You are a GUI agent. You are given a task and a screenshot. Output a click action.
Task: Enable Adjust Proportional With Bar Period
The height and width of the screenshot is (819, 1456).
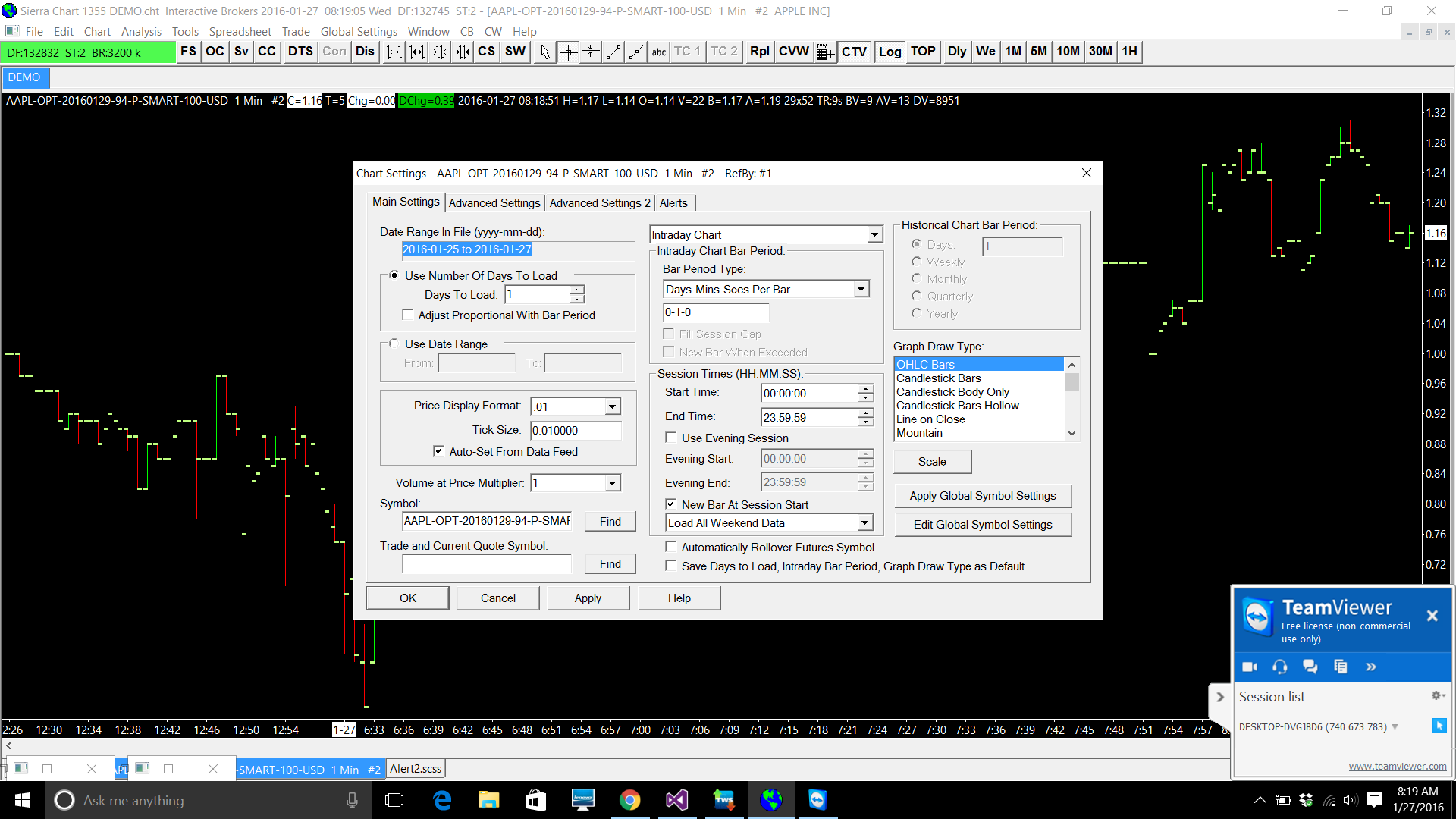[x=408, y=315]
